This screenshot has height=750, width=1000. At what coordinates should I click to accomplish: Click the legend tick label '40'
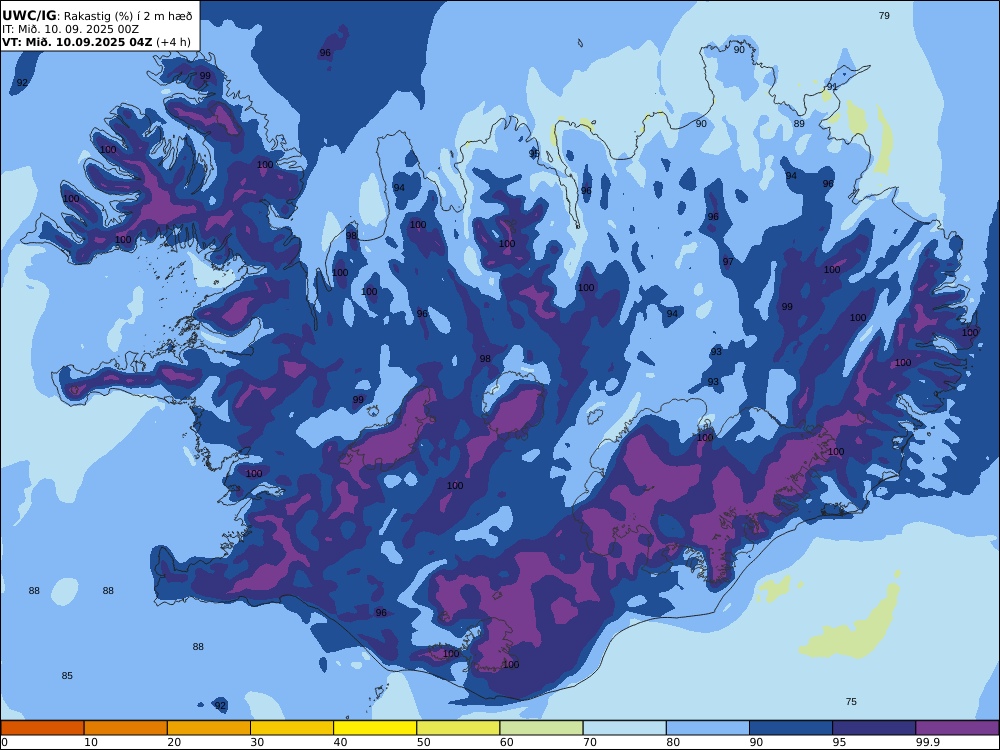pyautogui.click(x=341, y=742)
